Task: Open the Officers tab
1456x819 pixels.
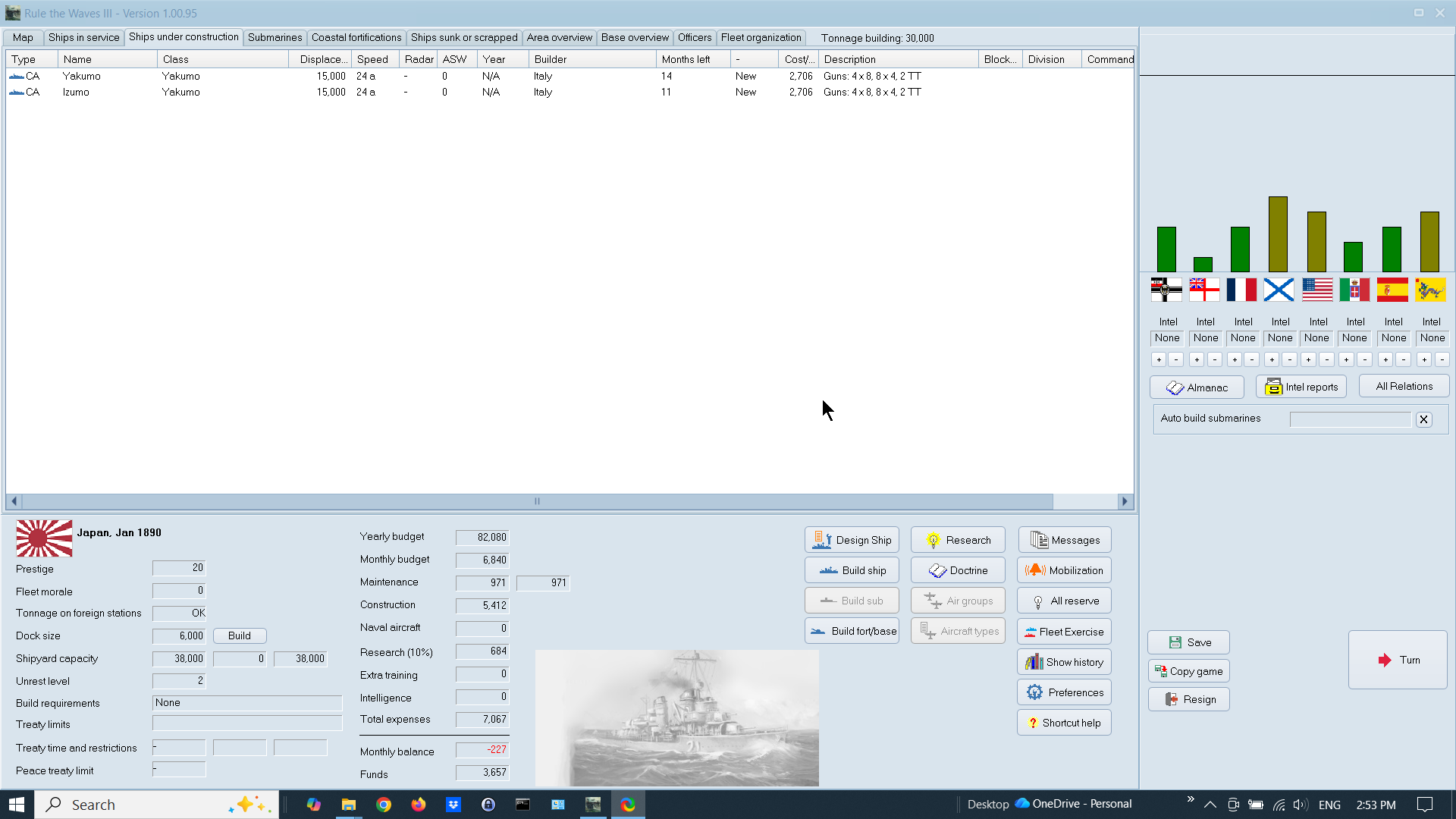Action: coord(695,37)
